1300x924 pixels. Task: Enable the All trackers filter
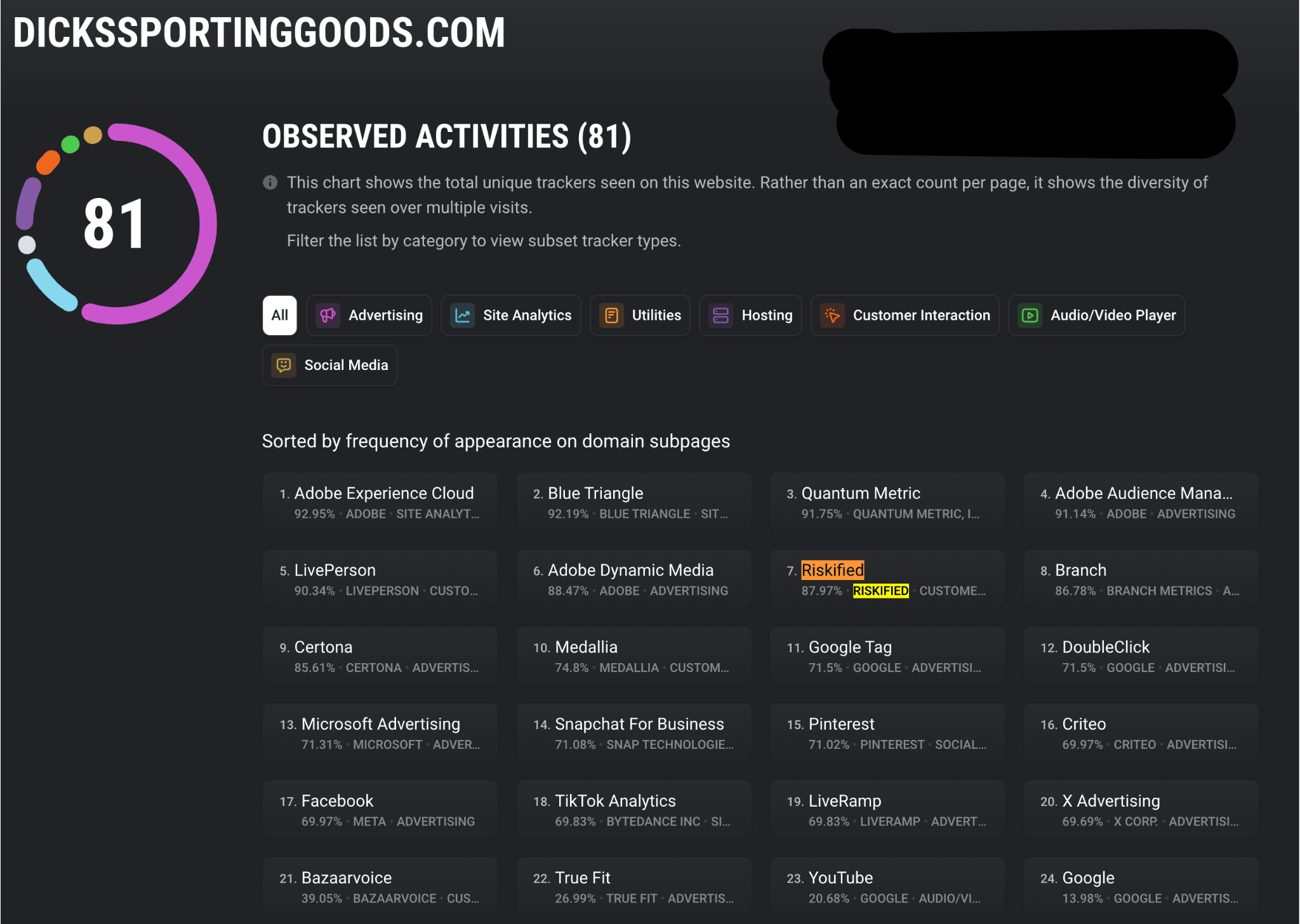279,315
